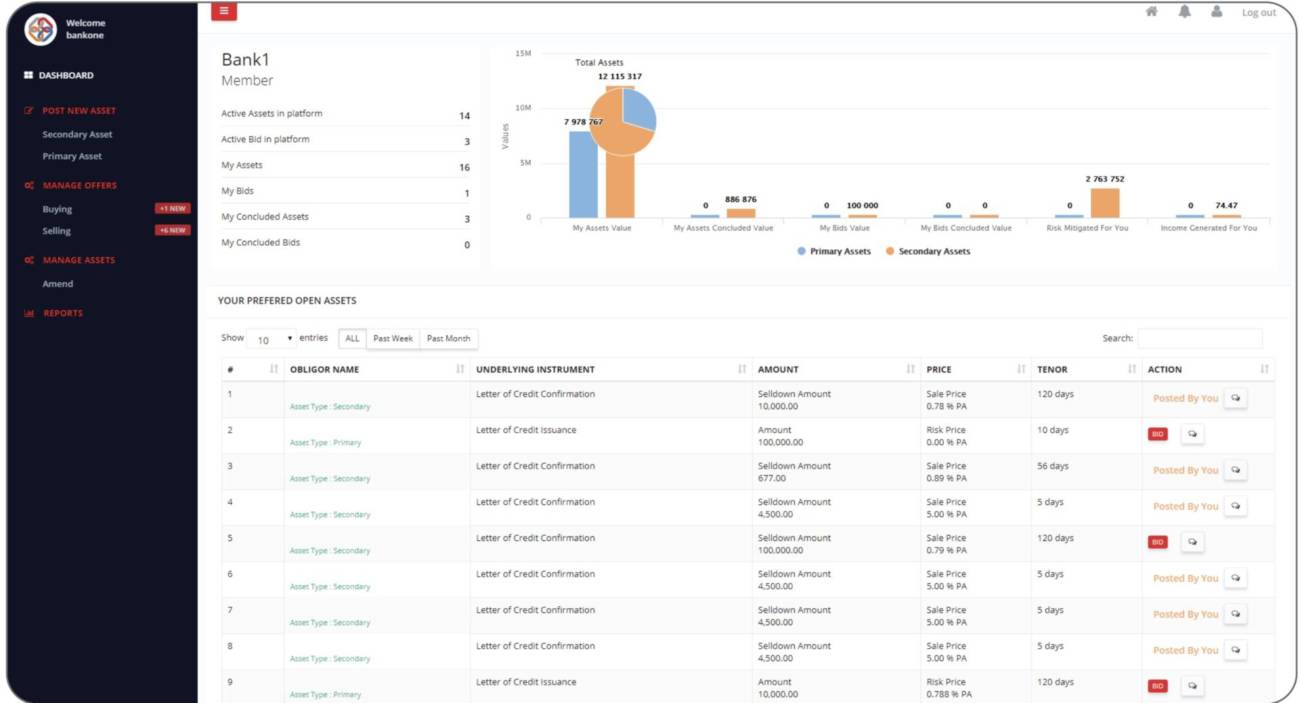Click Asset Type : Primary in row 2
This screenshot has height=703, width=1300.
325,443
